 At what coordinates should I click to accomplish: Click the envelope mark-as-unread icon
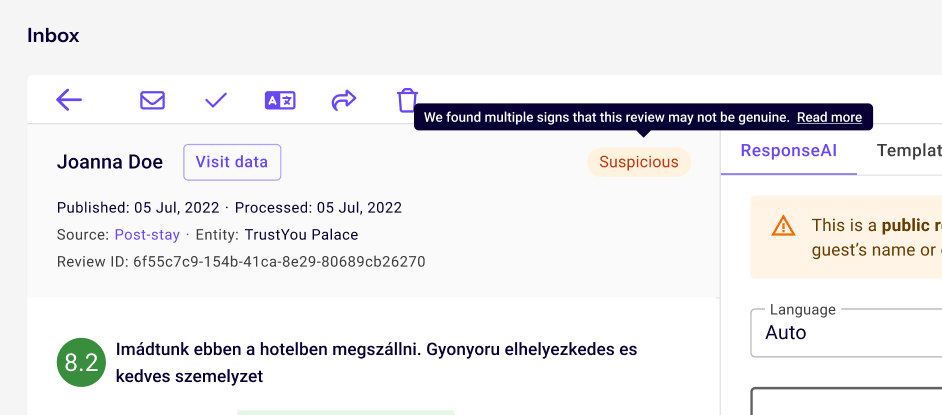click(x=153, y=100)
